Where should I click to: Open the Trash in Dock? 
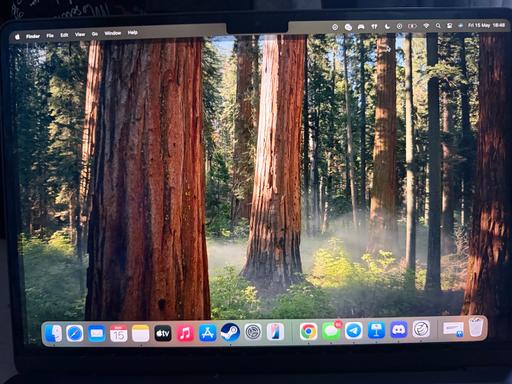[476, 327]
